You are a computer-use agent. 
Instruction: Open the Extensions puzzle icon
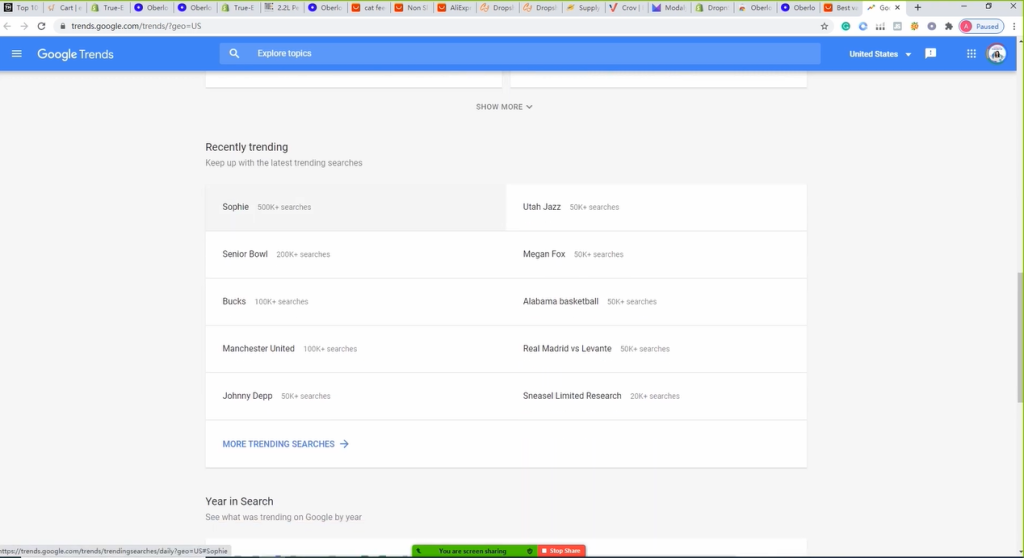pos(949,26)
